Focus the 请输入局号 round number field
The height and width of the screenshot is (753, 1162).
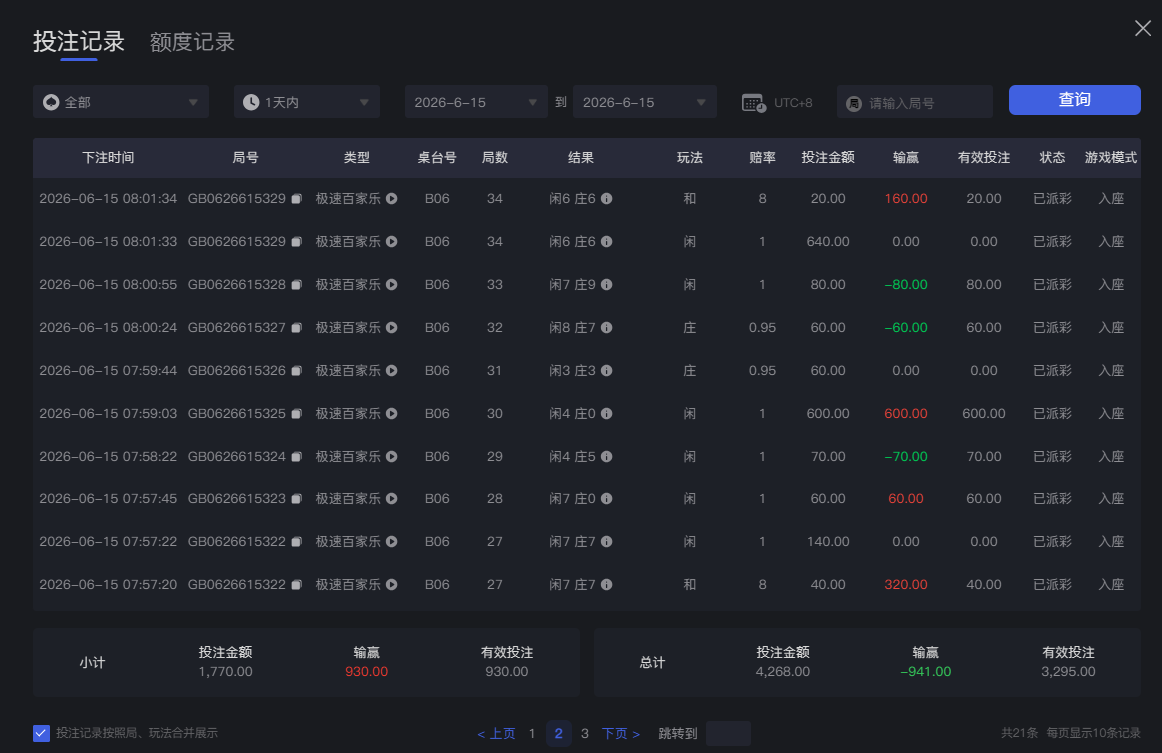(914, 102)
